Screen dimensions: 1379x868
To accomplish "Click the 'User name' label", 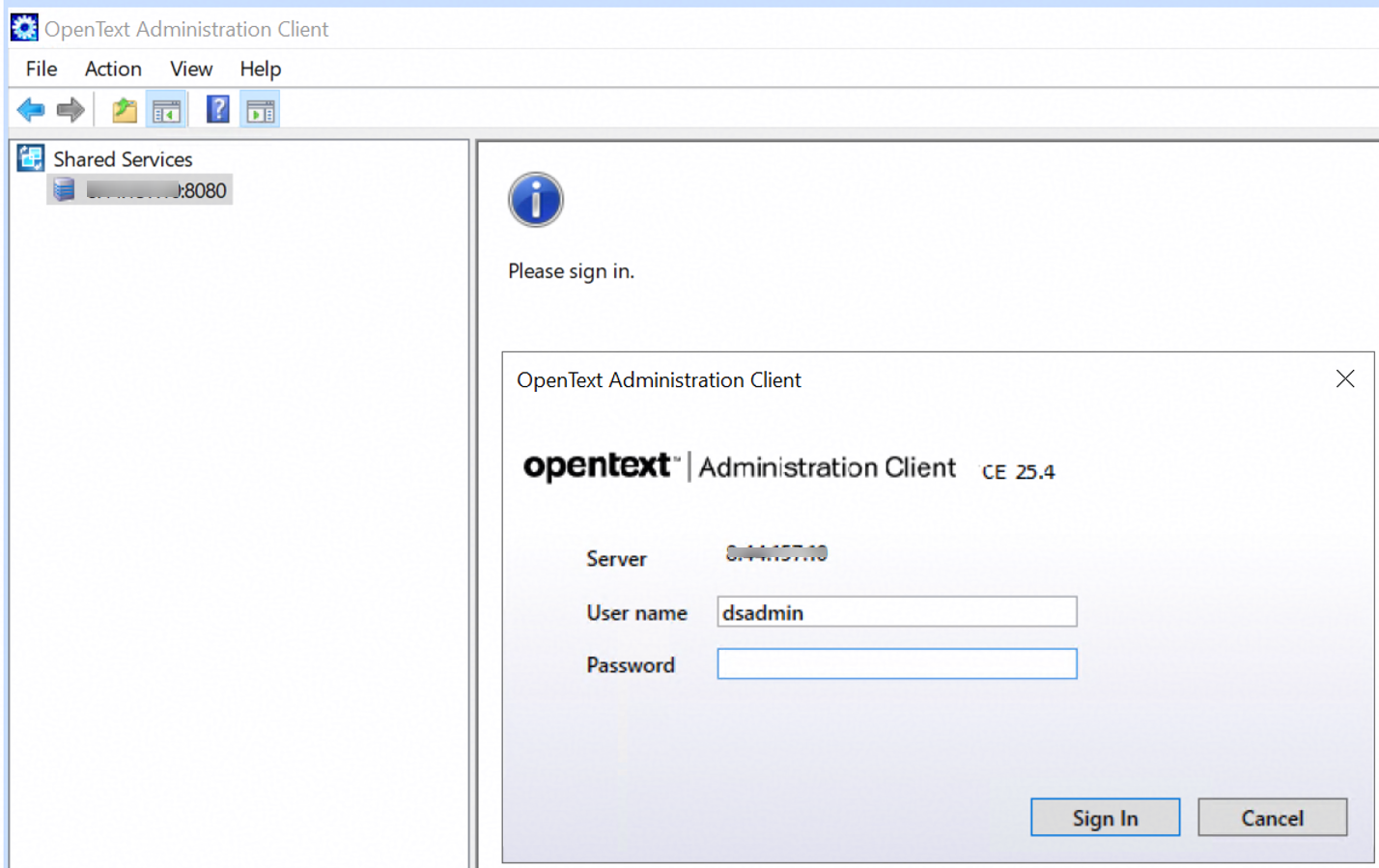I will click(x=636, y=613).
